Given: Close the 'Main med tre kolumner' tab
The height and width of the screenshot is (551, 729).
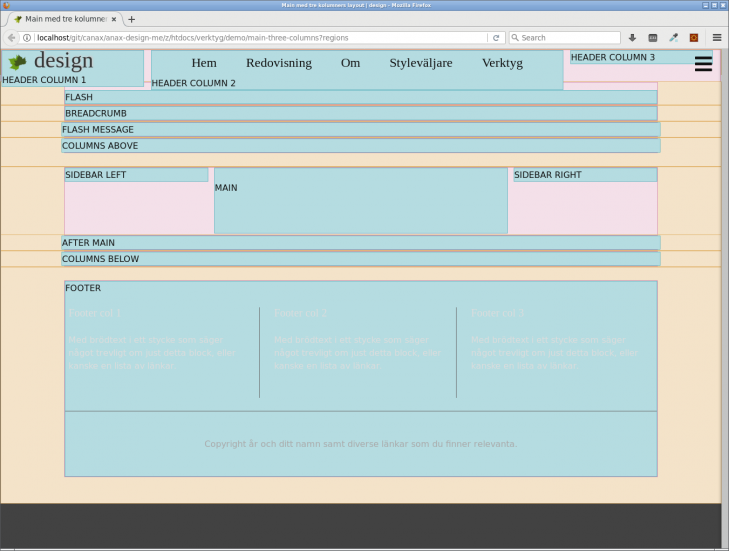Looking at the screenshot, I should tap(114, 19).
